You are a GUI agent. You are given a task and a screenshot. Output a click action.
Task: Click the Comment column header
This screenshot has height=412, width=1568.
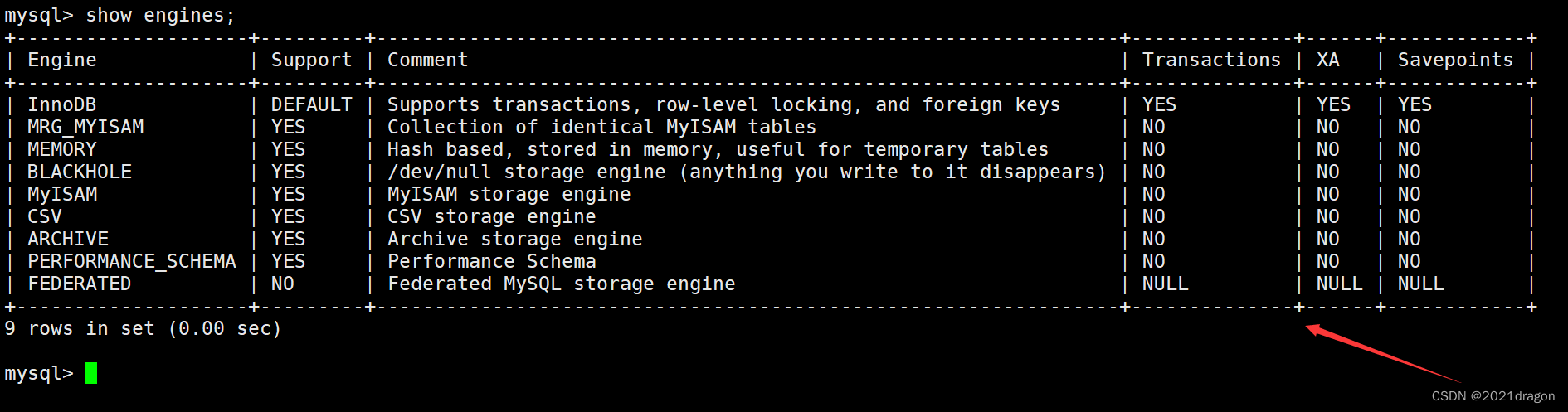pos(427,61)
